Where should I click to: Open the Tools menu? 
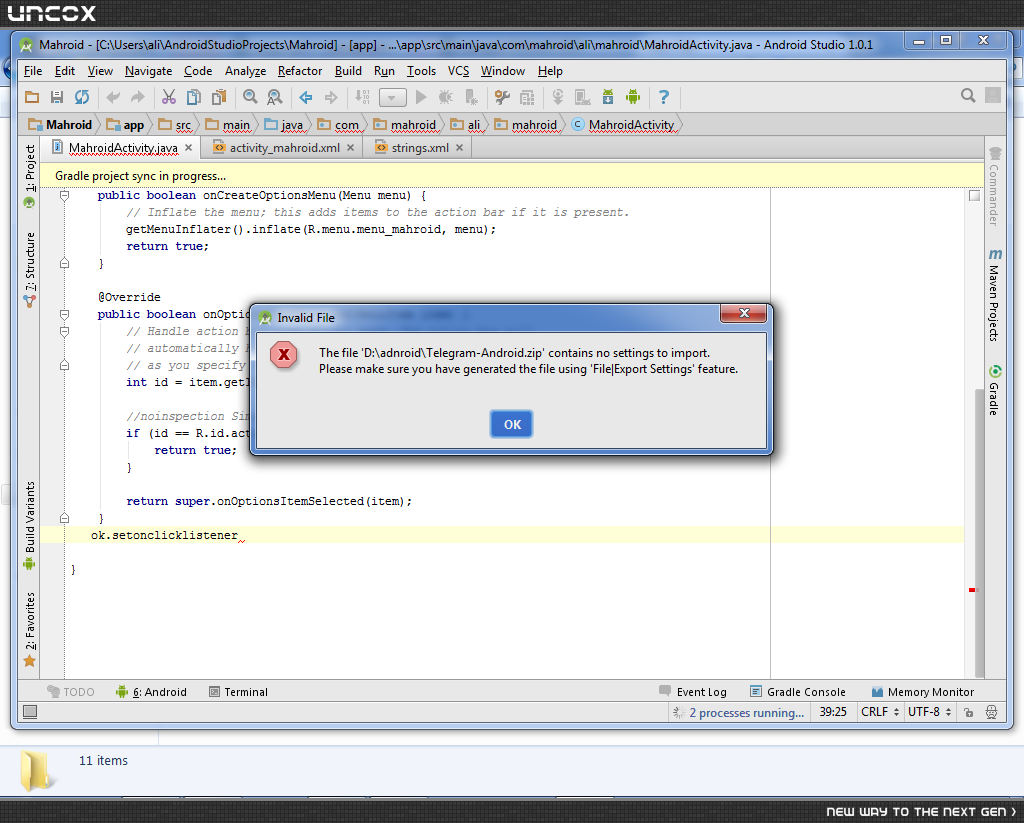(x=421, y=71)
